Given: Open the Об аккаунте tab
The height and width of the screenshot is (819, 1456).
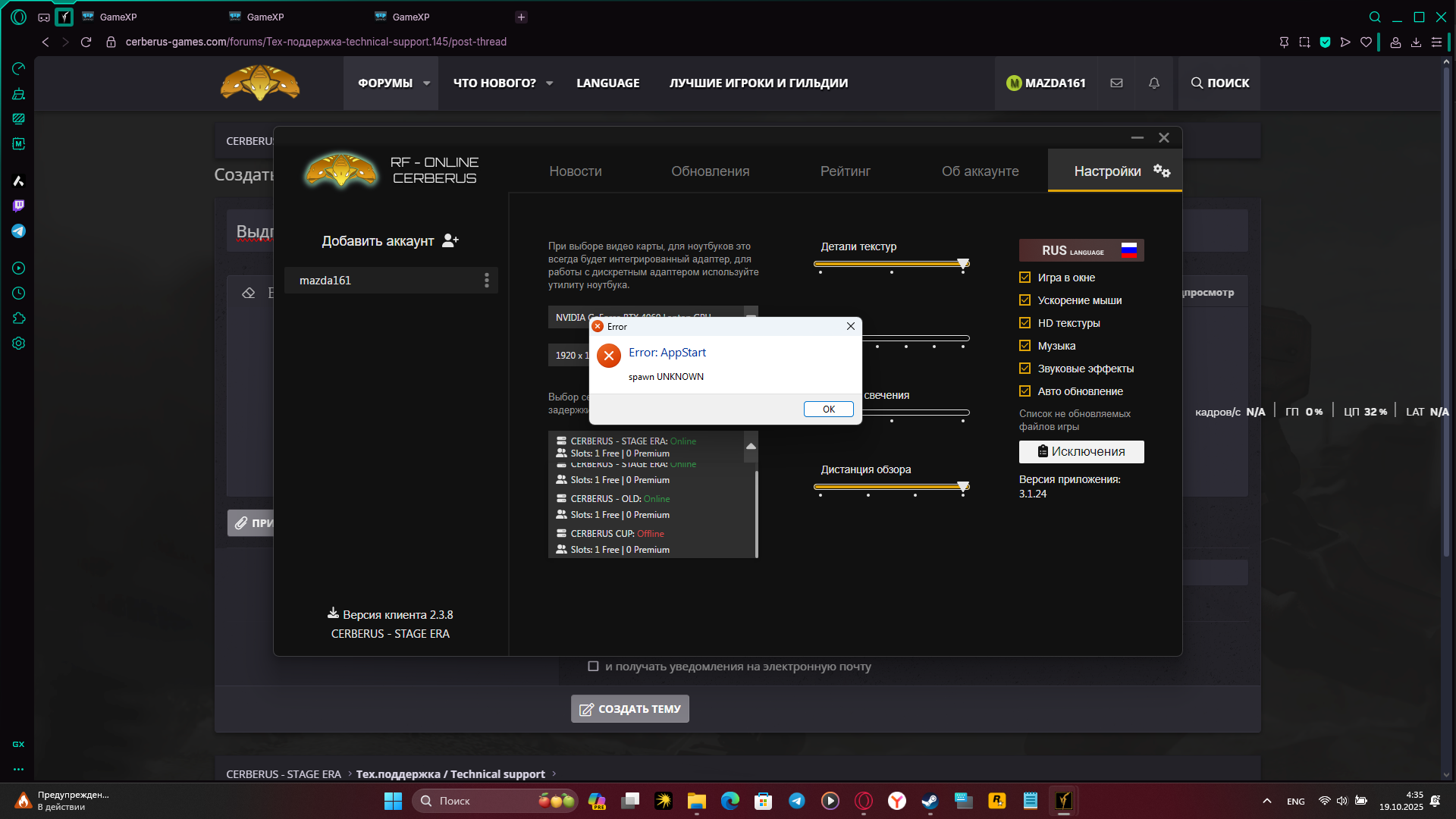Looking at the screenshot, I should coord(980,171).
